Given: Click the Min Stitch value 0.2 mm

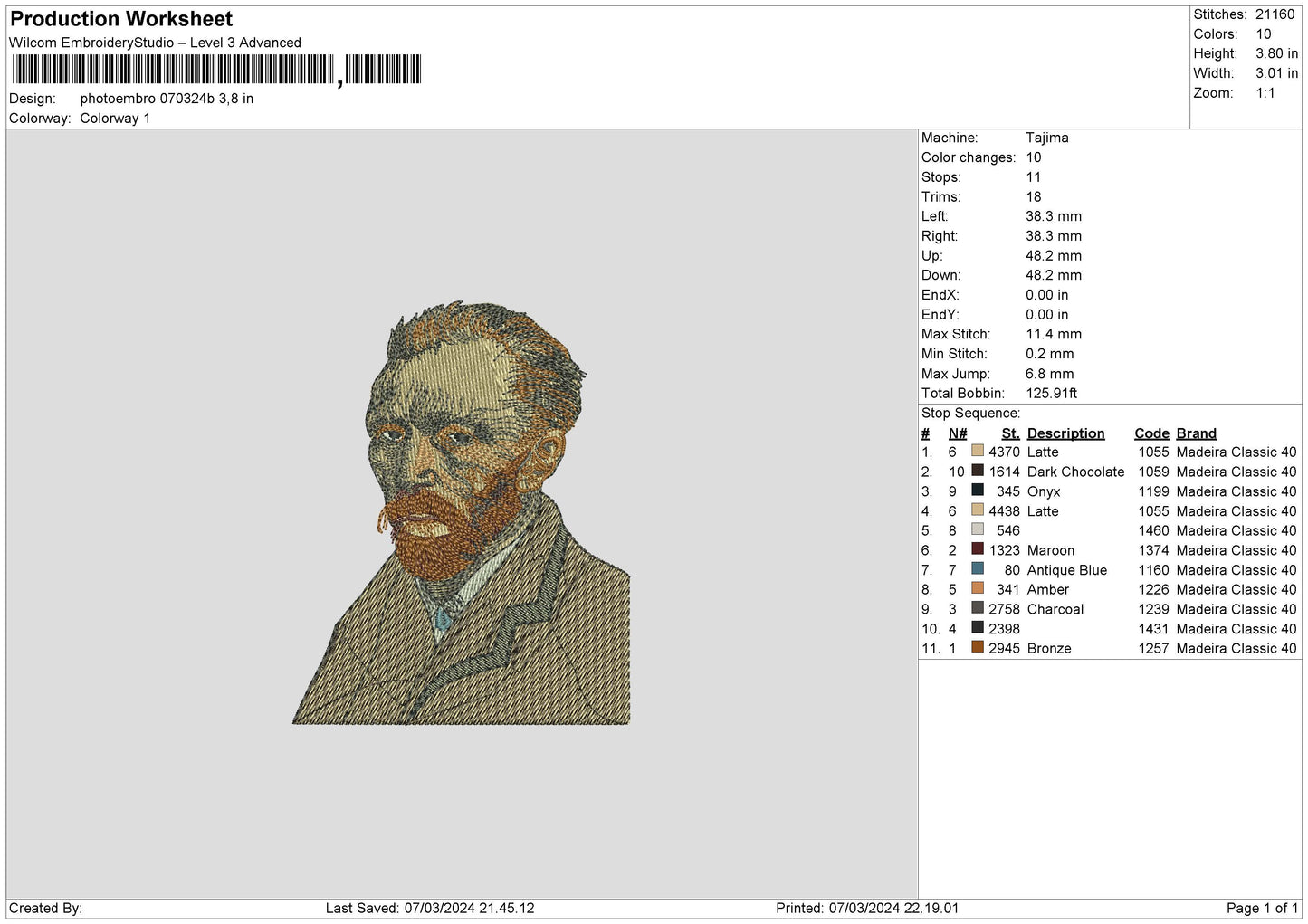Looking at the screenshot, I should tap(1049, 354).
